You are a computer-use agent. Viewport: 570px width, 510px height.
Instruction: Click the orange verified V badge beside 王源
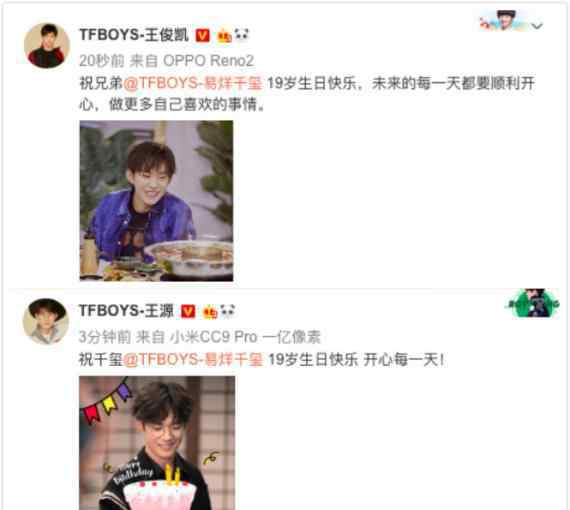[x=188, y=311]
